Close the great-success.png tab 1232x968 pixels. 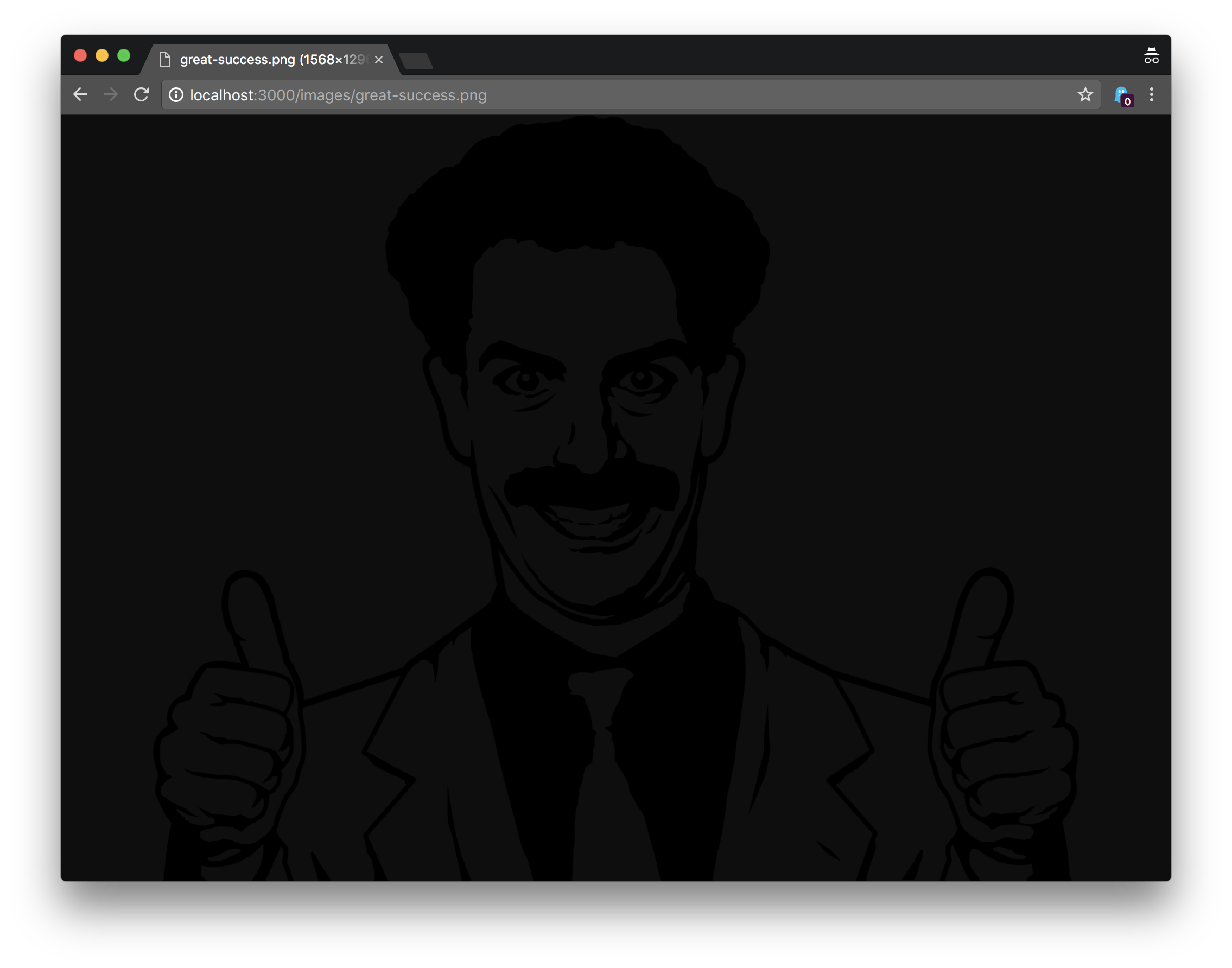[x=379, y=60]
